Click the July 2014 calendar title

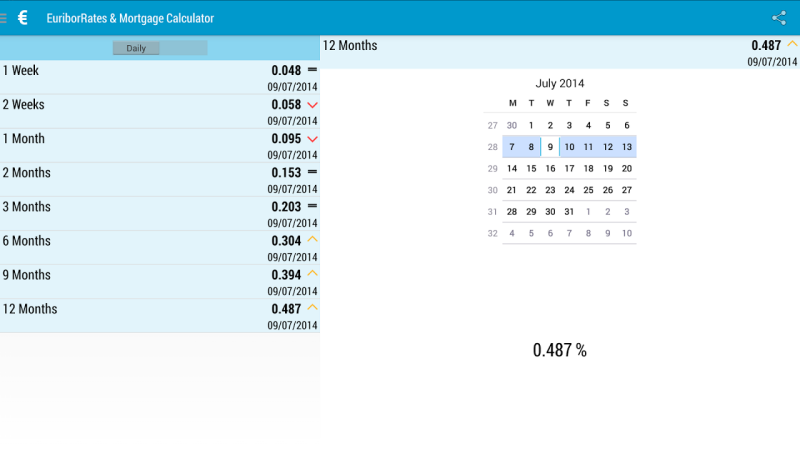click(x=560, y=83)
